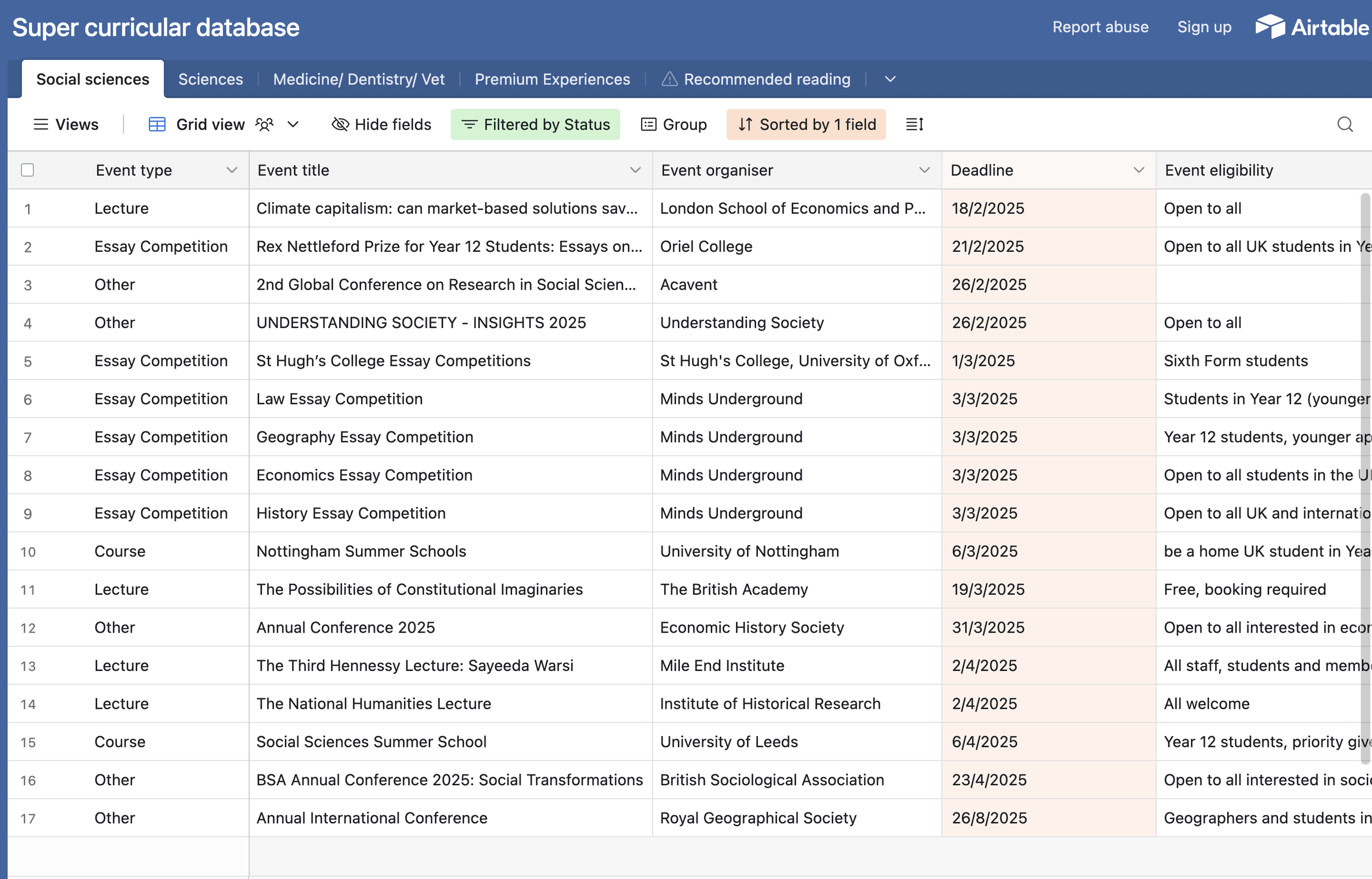Open the Filtered by Status filter

point(535,124)
